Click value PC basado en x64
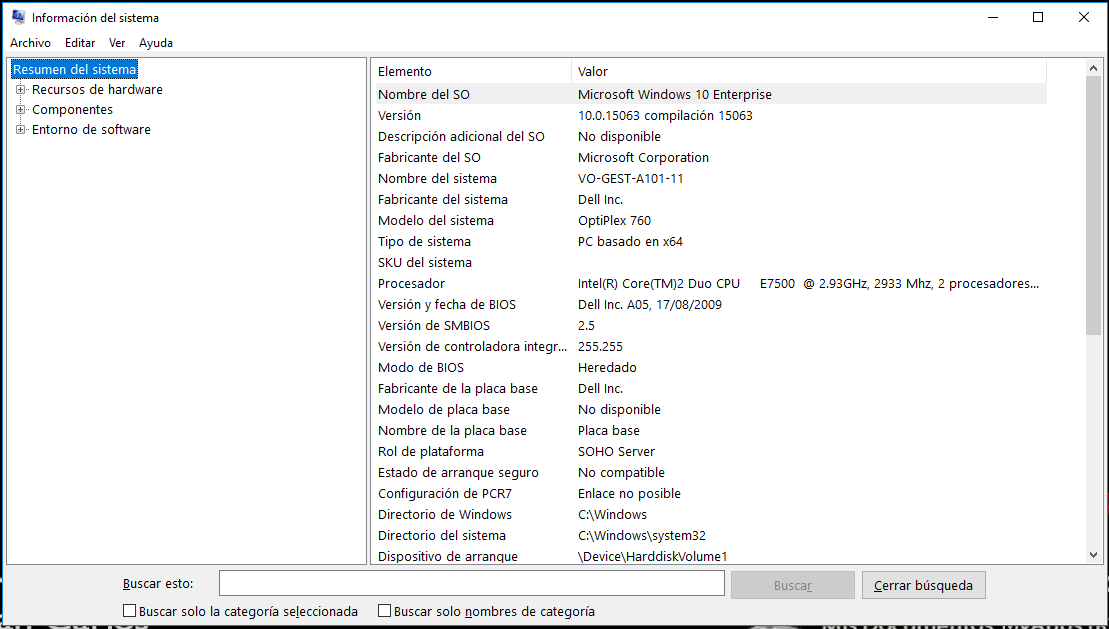The height and width of the screenshot is (629, 1109). pos(630,241)
